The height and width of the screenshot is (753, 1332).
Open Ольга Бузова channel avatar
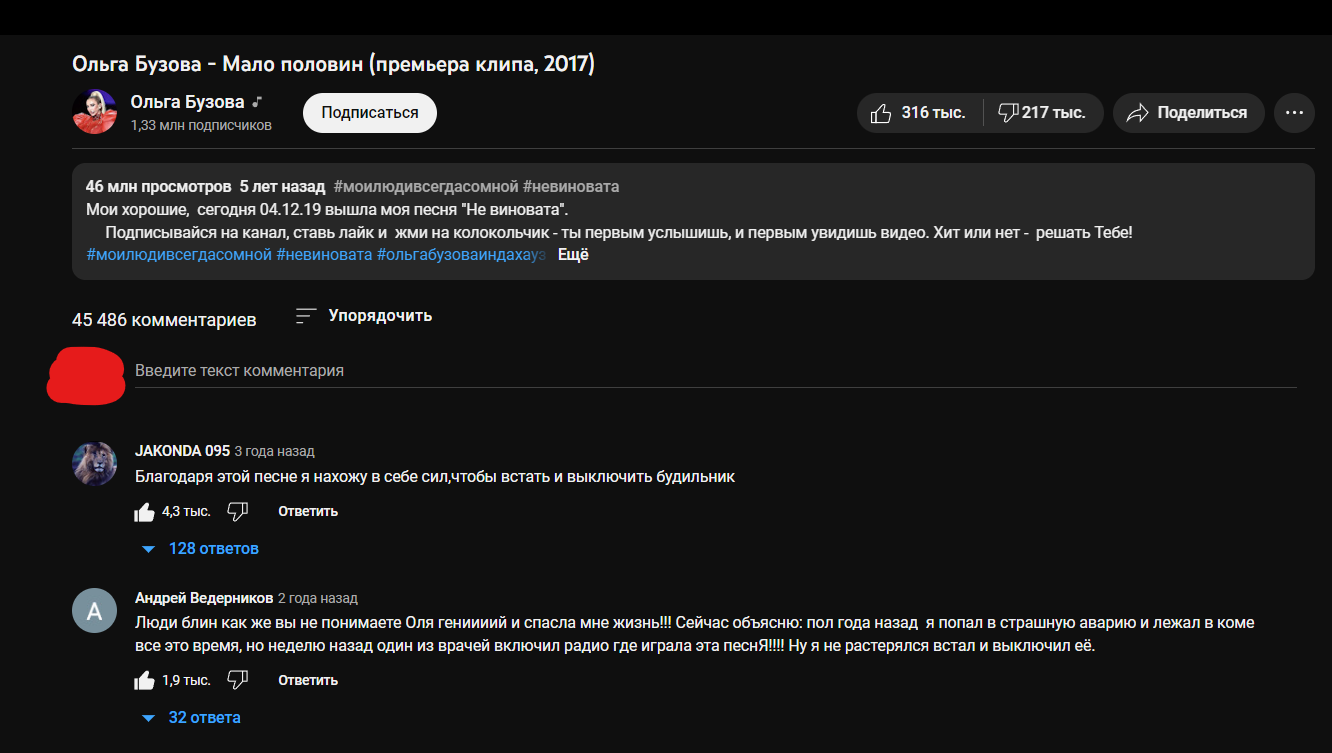point(95,112)
